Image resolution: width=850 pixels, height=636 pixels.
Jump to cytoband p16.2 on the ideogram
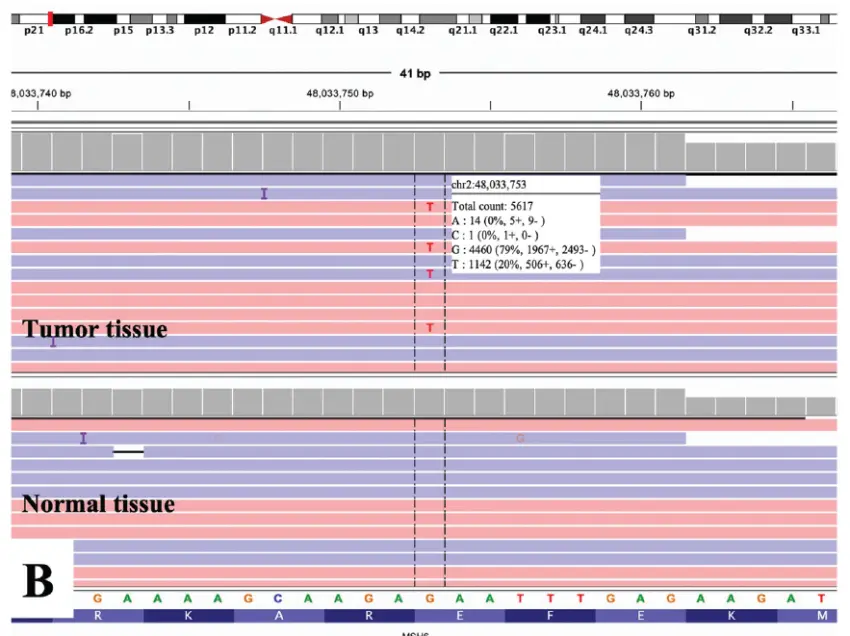click(79, 30)
